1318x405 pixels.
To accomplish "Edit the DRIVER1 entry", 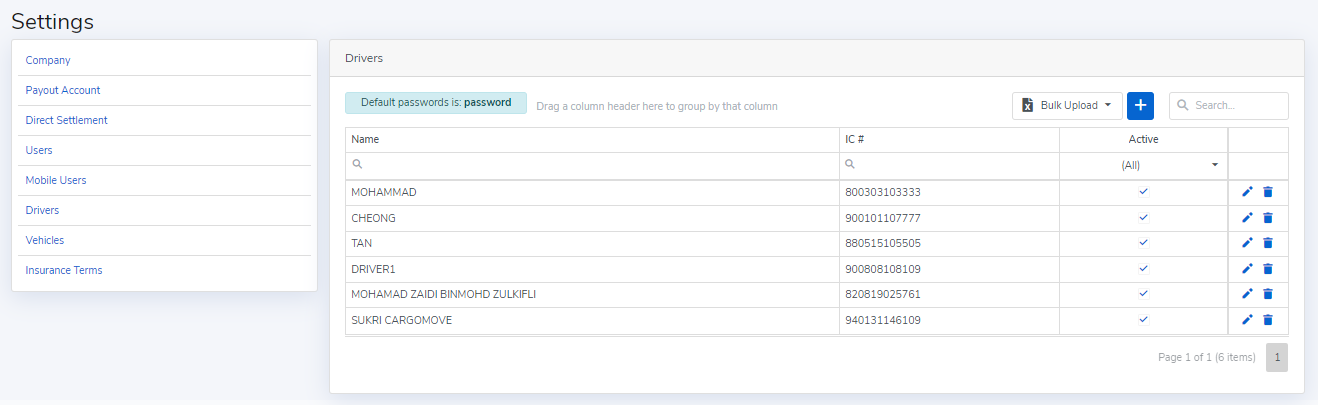I will [x=1247, y=268].
